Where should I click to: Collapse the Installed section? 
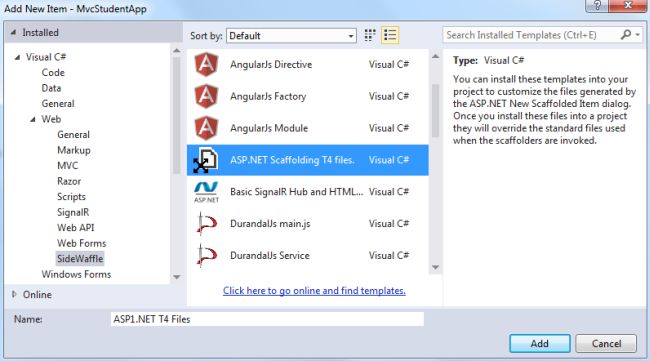[x=13, y=32]
